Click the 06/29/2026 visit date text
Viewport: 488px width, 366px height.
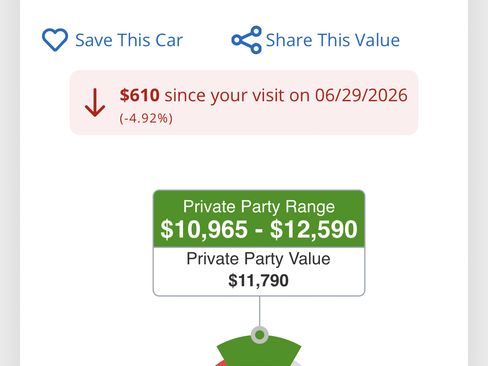[x=361, y=95]
